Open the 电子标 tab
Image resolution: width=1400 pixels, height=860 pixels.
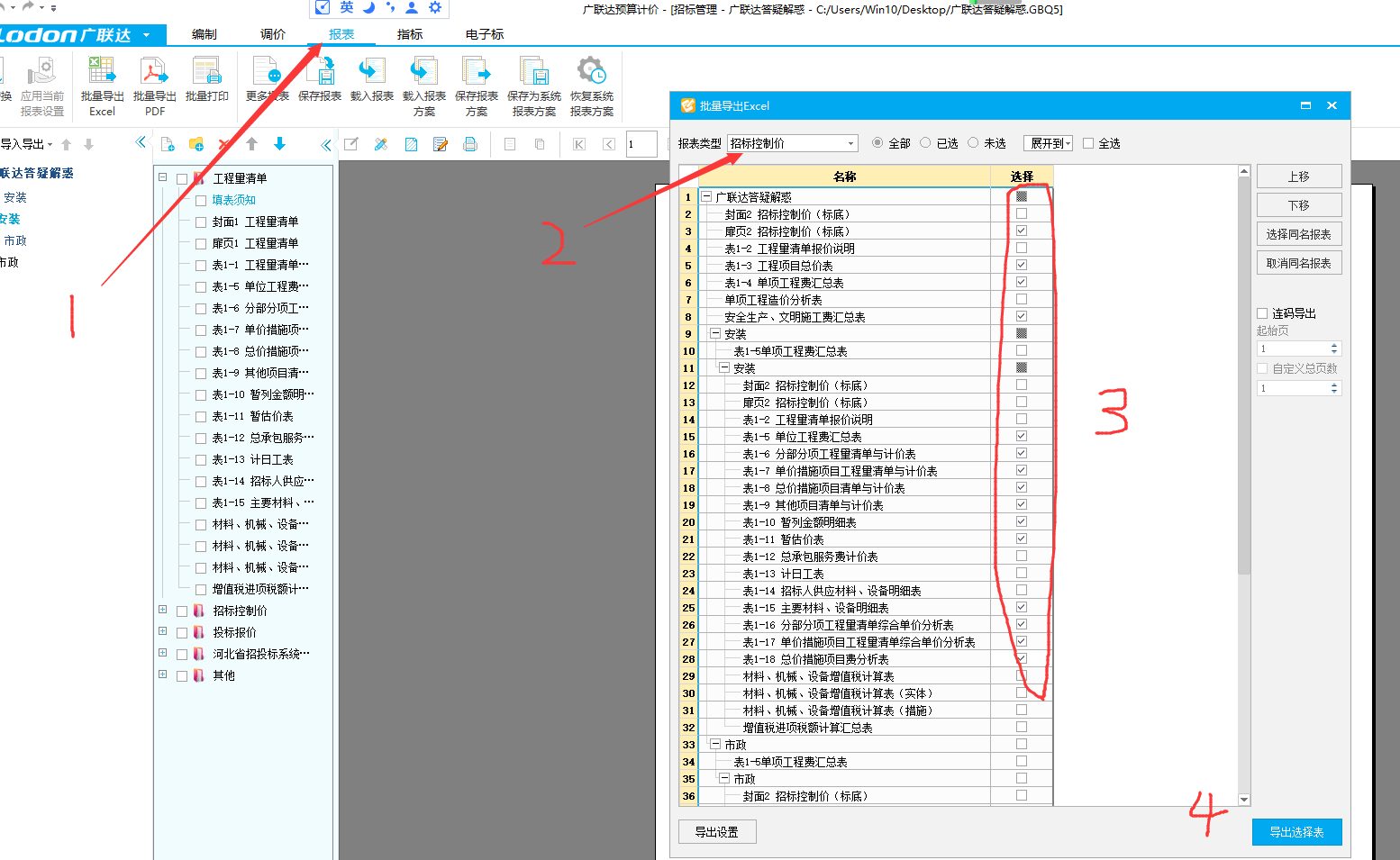(485, 34)
